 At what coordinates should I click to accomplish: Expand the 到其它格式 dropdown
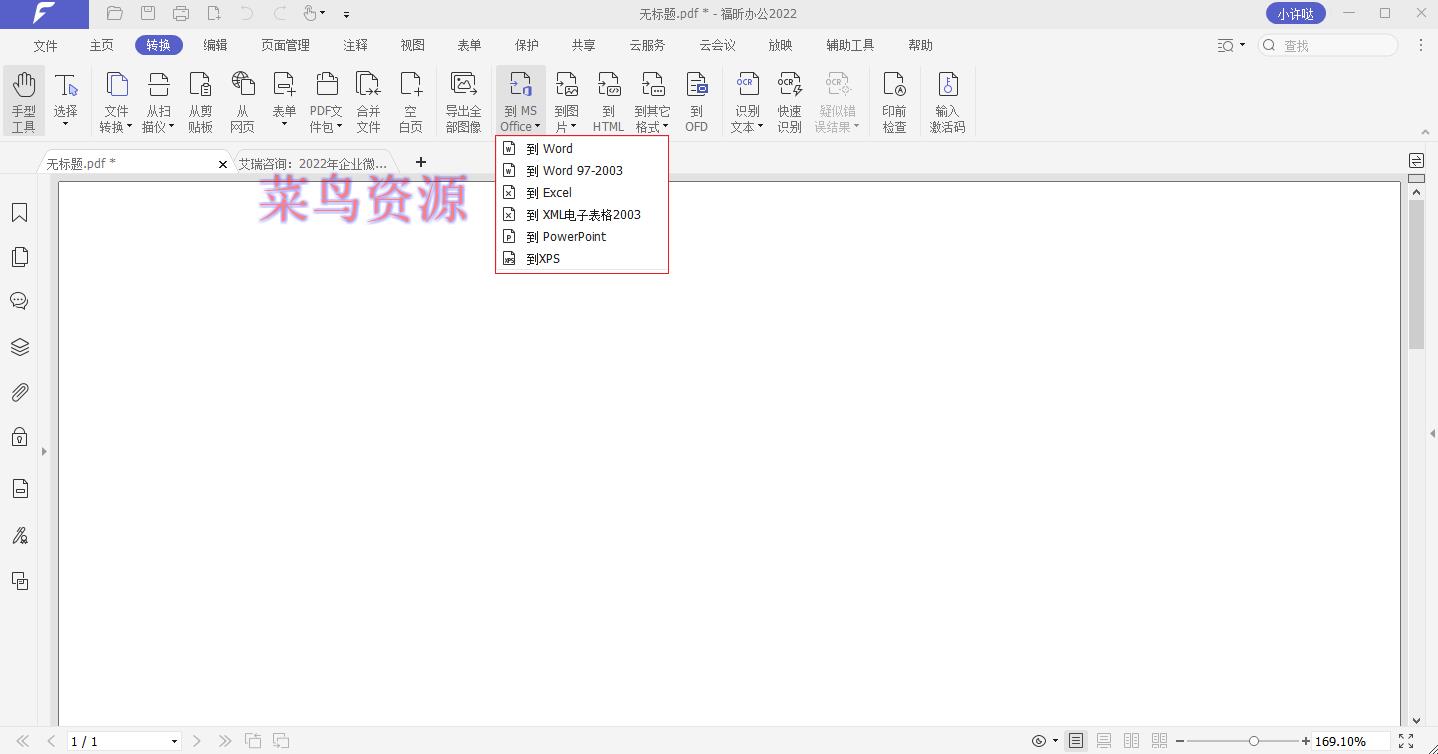(x=652, y=100)
